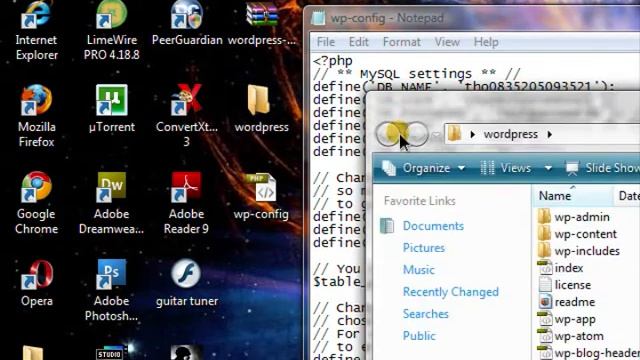Launch µTorrent desktop shortcut
Screen dimensions: 640x360
[111, 109]
